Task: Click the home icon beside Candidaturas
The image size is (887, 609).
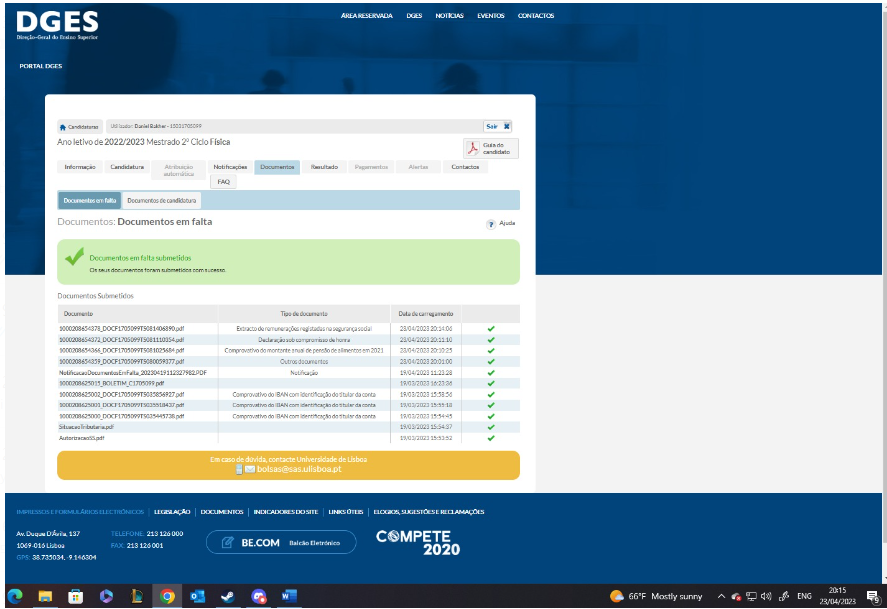Action: (x=63, y=127)
